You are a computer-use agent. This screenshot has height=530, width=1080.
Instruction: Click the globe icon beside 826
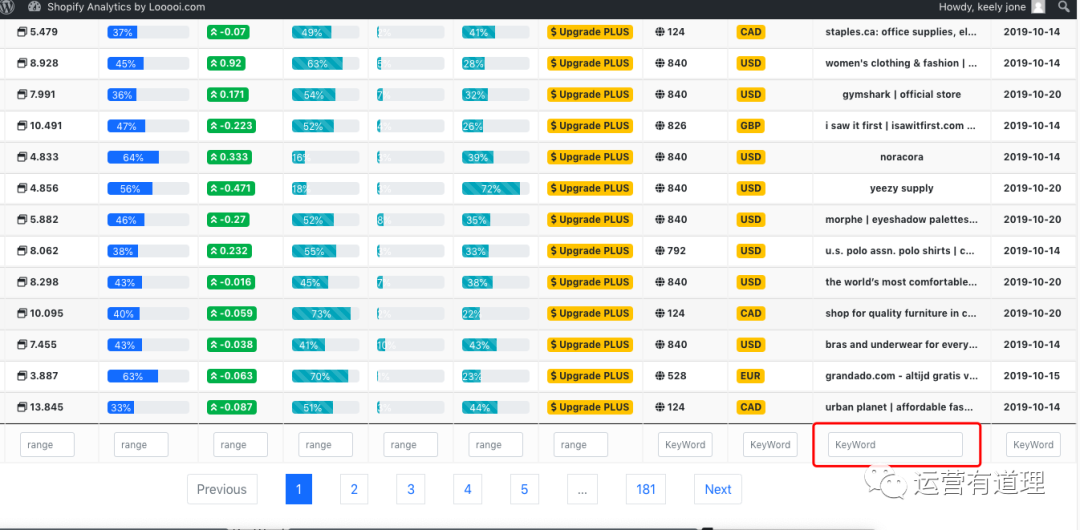pos(660,126)
